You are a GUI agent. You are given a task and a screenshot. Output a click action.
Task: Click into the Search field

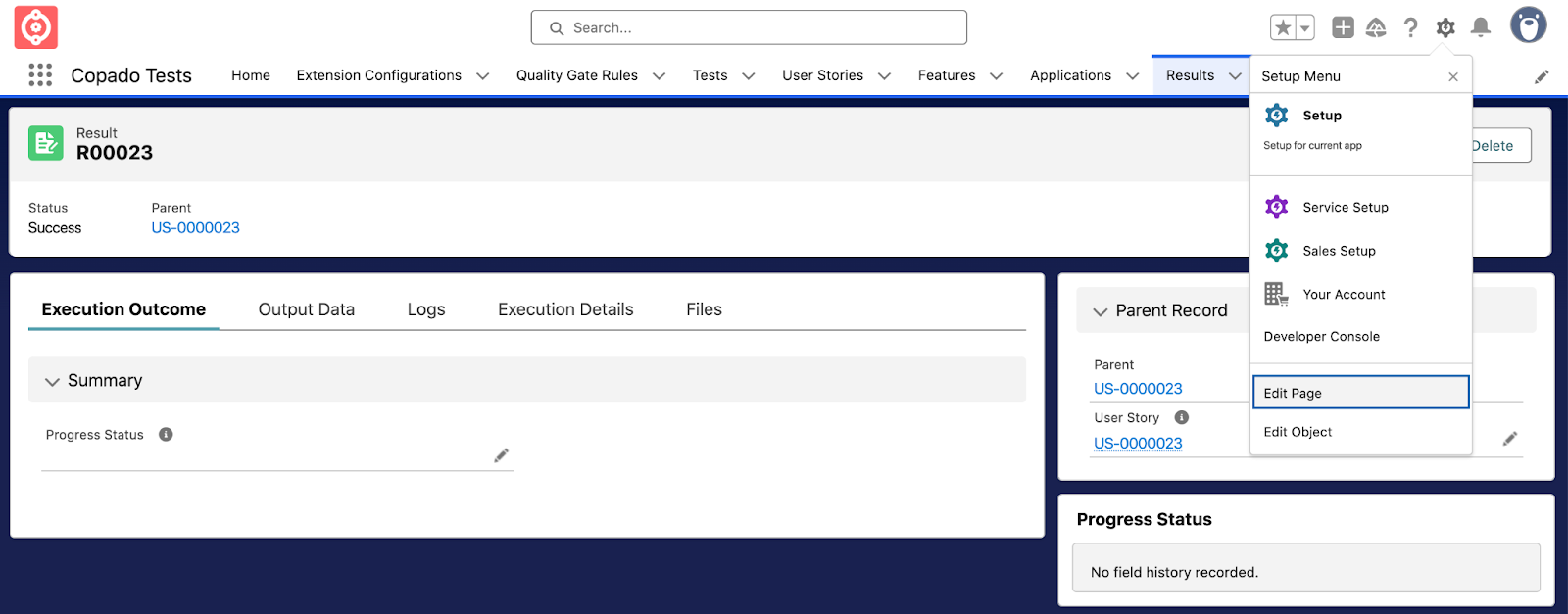pyautogui.click(x=749, y=27)
